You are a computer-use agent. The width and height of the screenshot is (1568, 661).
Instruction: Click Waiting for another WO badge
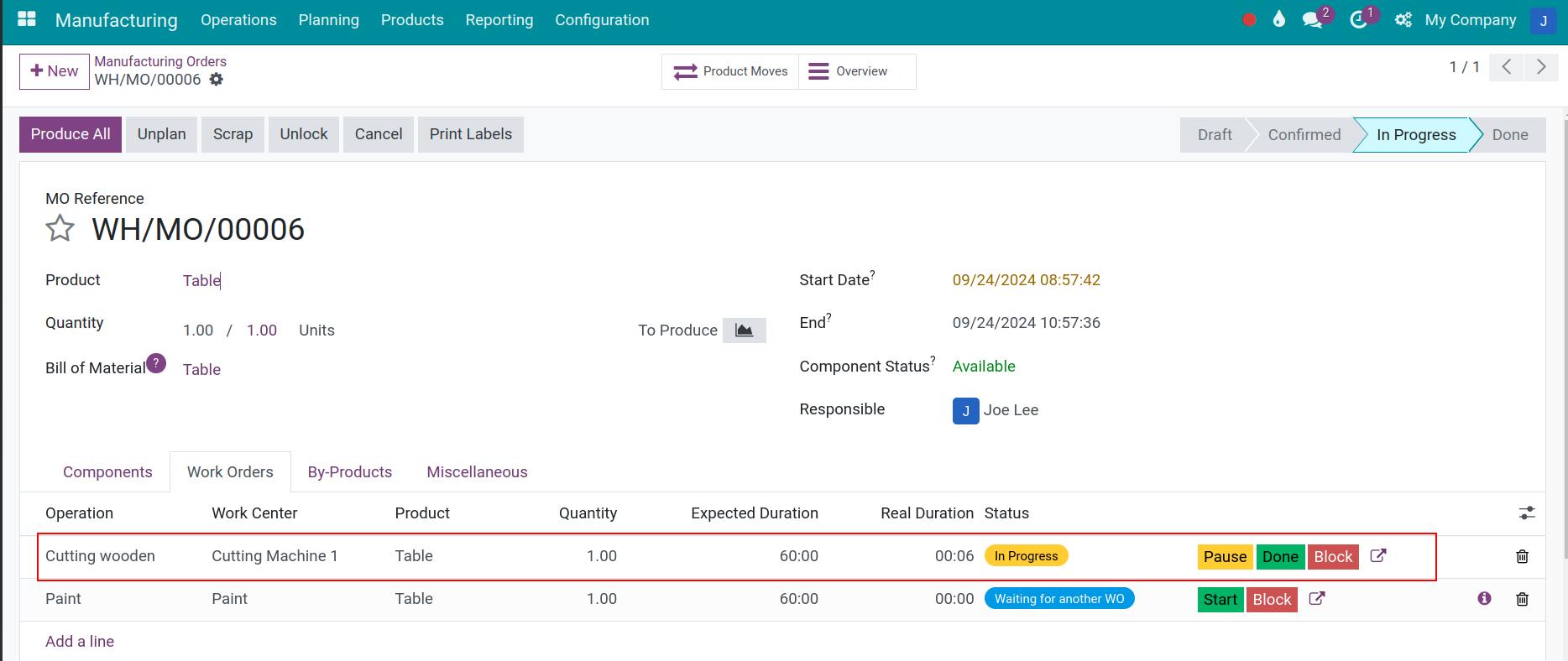1059,599
